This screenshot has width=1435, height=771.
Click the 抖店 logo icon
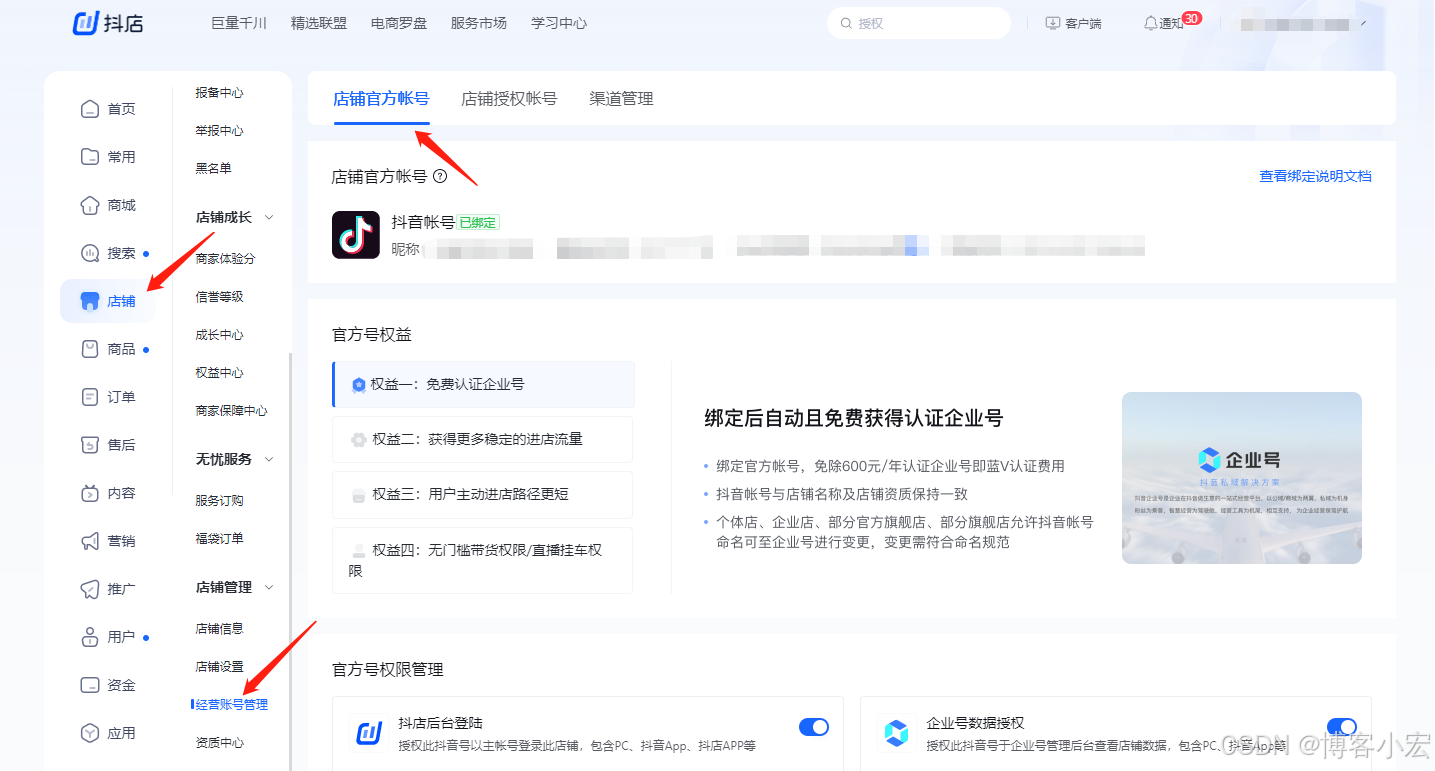(86, 22)
